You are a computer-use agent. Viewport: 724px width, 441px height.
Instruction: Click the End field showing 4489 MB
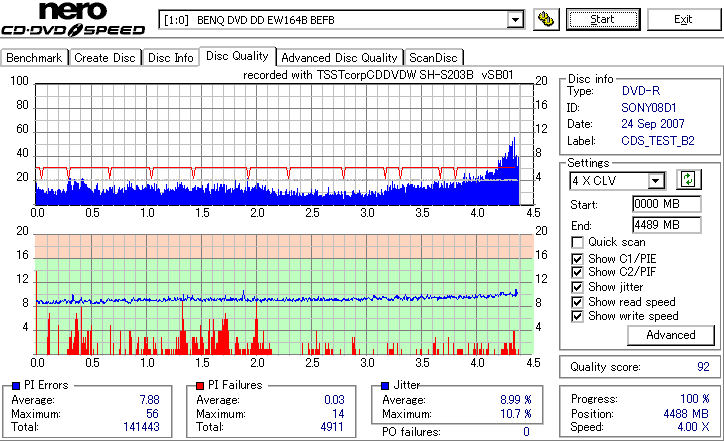click(x=667, y=225)
